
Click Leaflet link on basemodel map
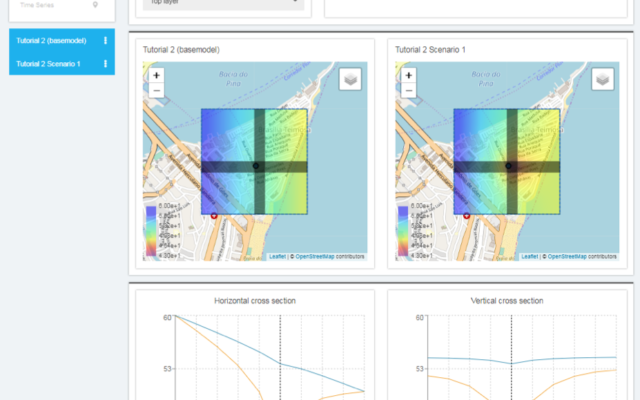pyautogui.click(x=277, y=257)
